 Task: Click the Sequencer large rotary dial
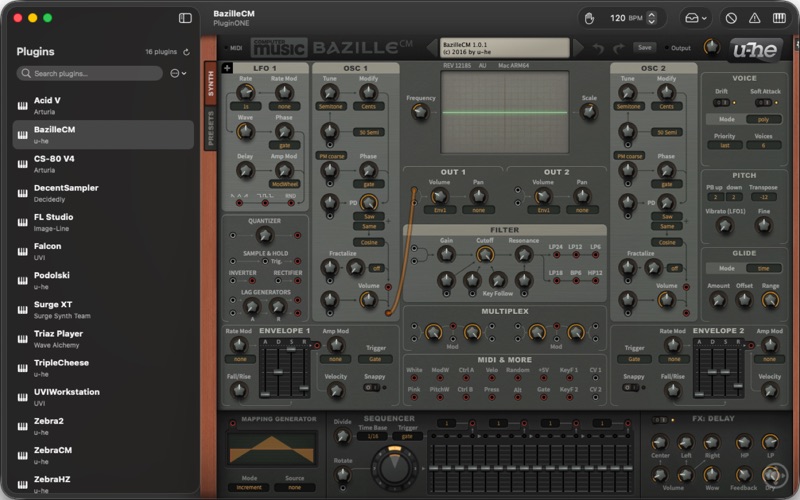coord(394,467)
